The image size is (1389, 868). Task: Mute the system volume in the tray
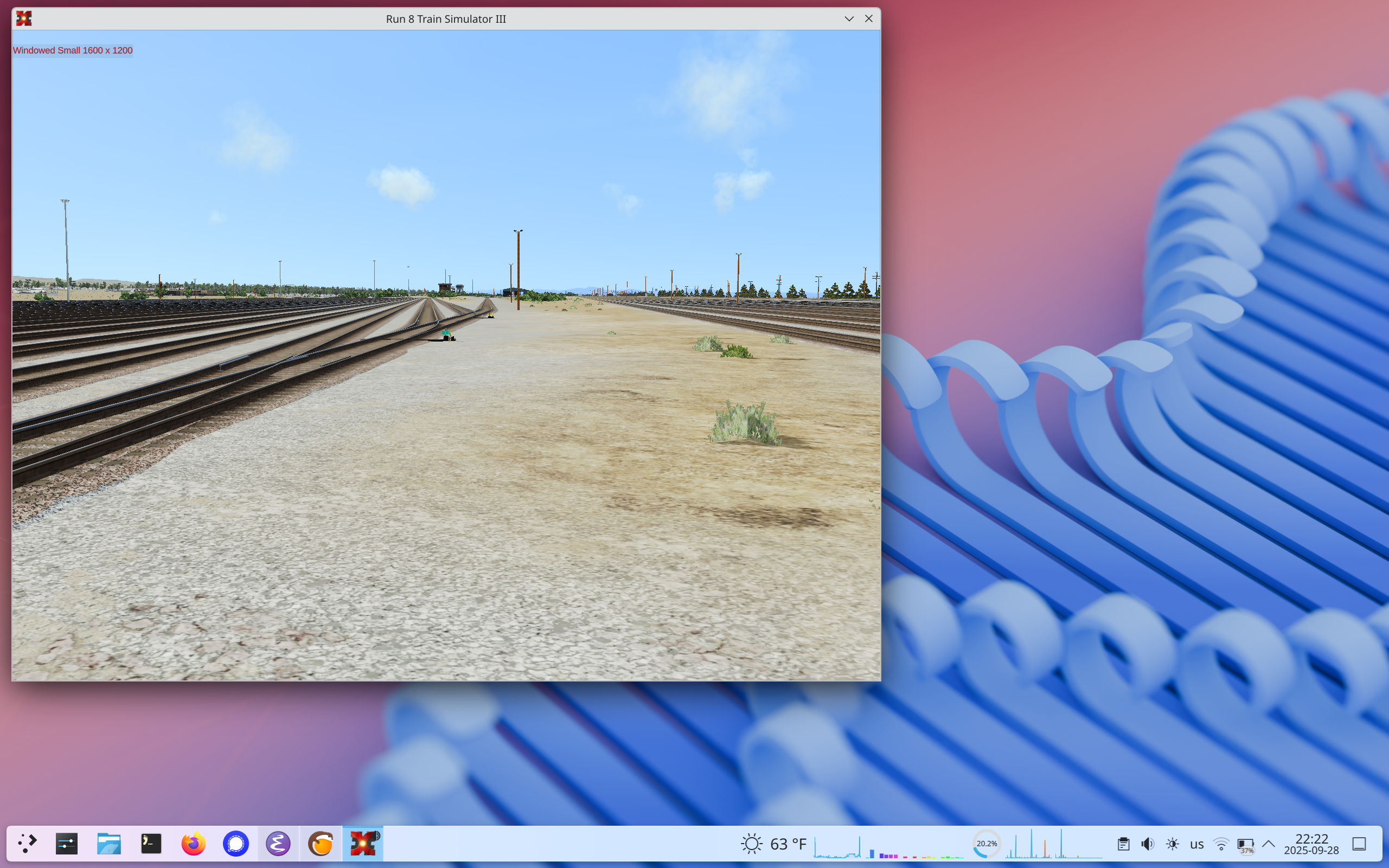coord(1147,844)
